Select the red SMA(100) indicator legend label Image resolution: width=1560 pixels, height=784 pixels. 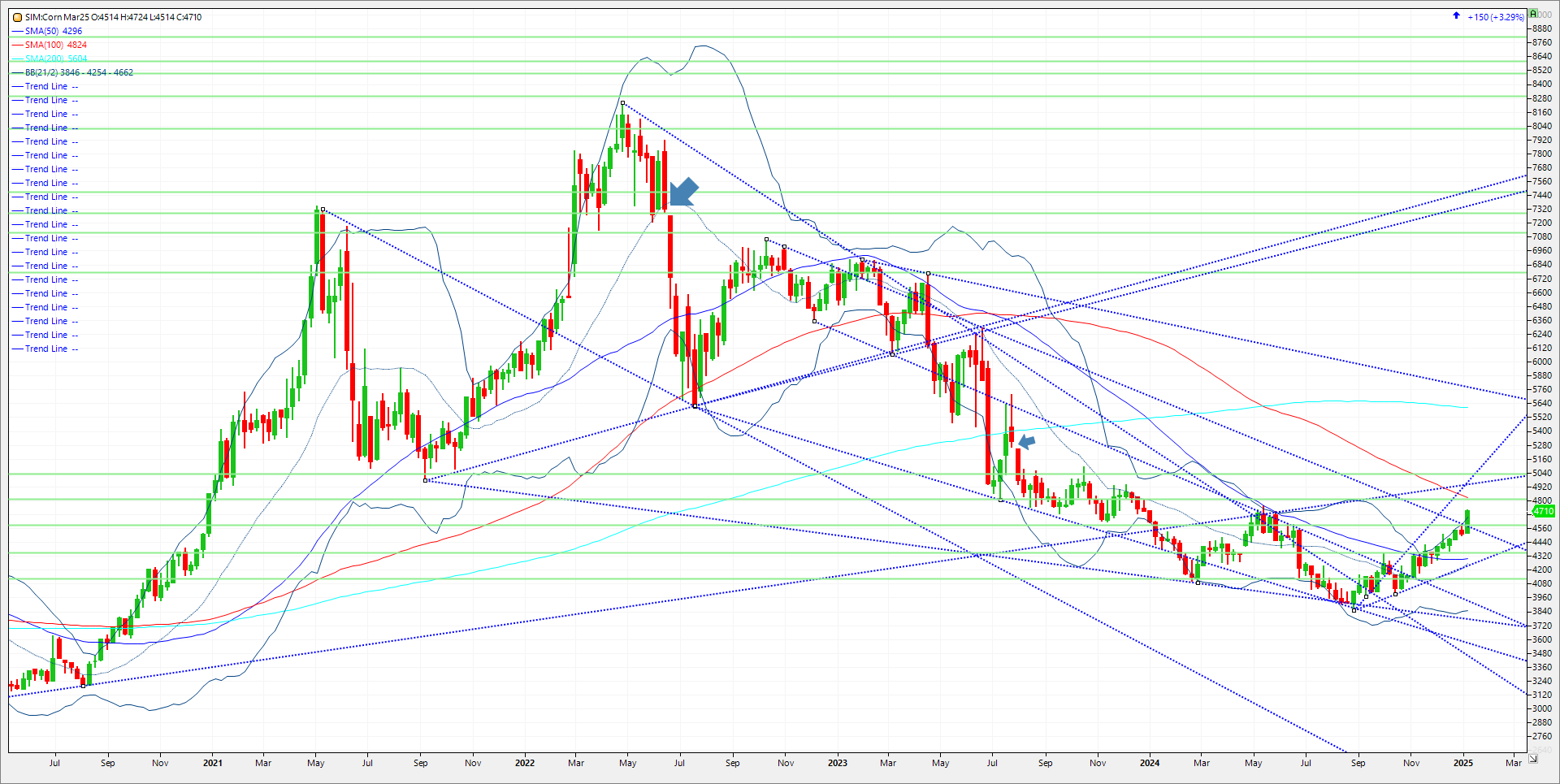tap(55, 45)
